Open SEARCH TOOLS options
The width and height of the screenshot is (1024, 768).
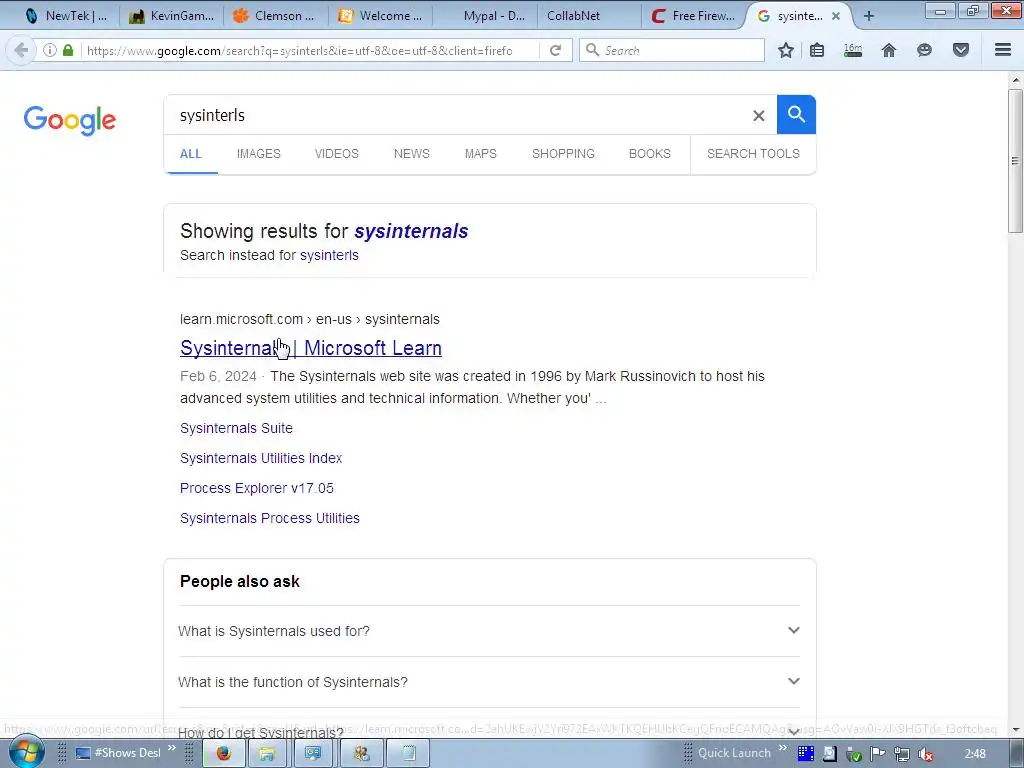point(753,154)
